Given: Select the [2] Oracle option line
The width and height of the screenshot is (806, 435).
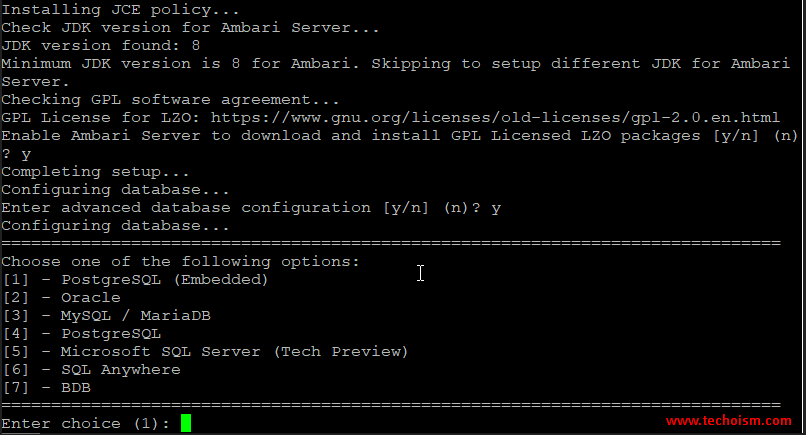Looking at the screenshot, I should click(62, 298).
